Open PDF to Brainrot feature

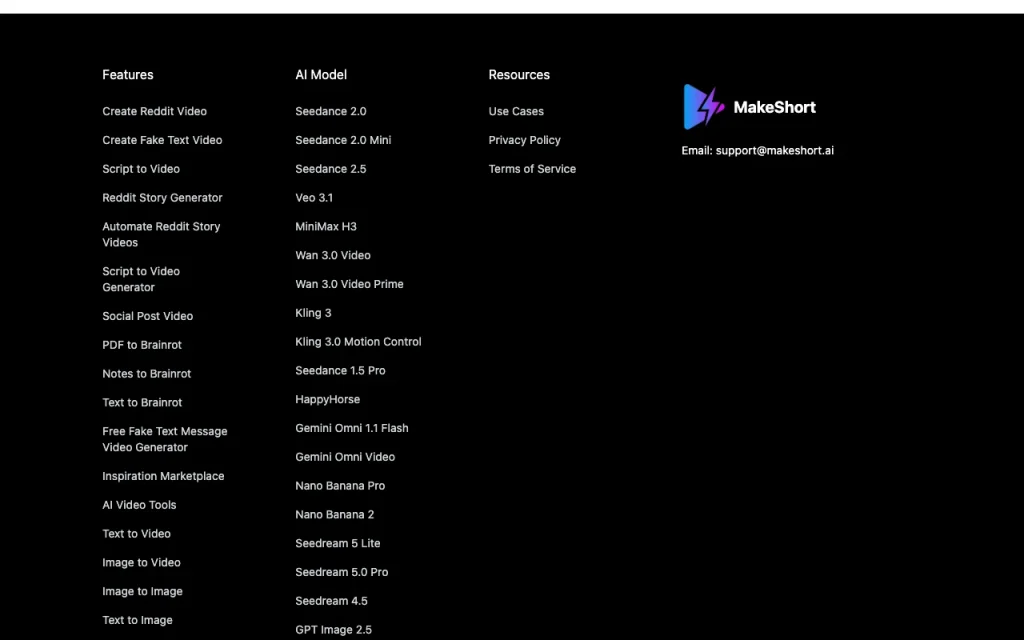click(x=142, y=345)
